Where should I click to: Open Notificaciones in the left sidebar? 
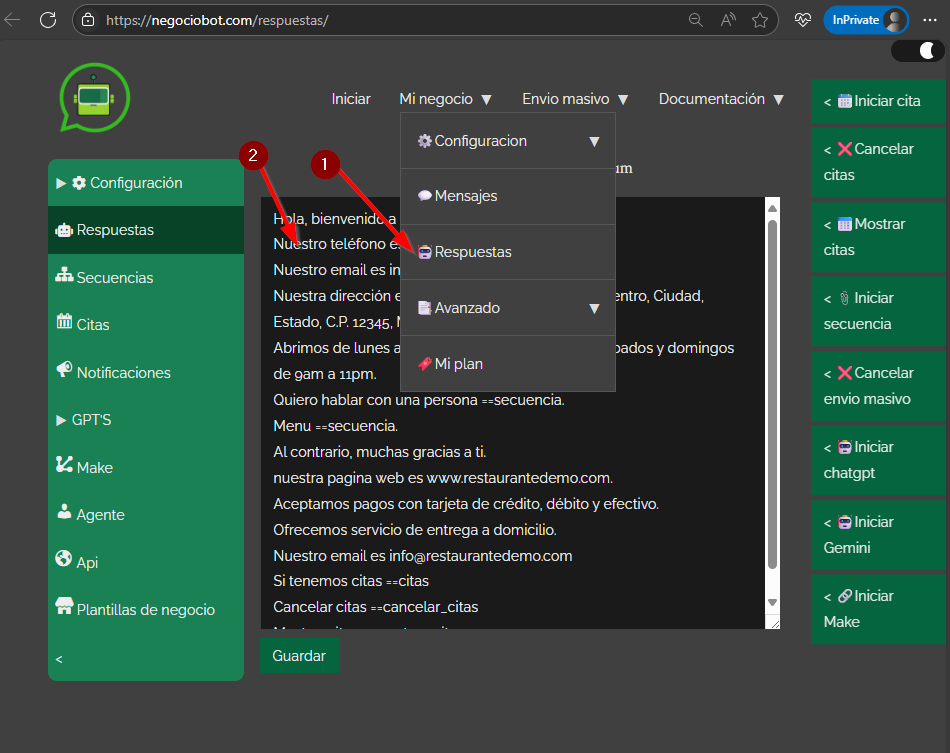146,373
